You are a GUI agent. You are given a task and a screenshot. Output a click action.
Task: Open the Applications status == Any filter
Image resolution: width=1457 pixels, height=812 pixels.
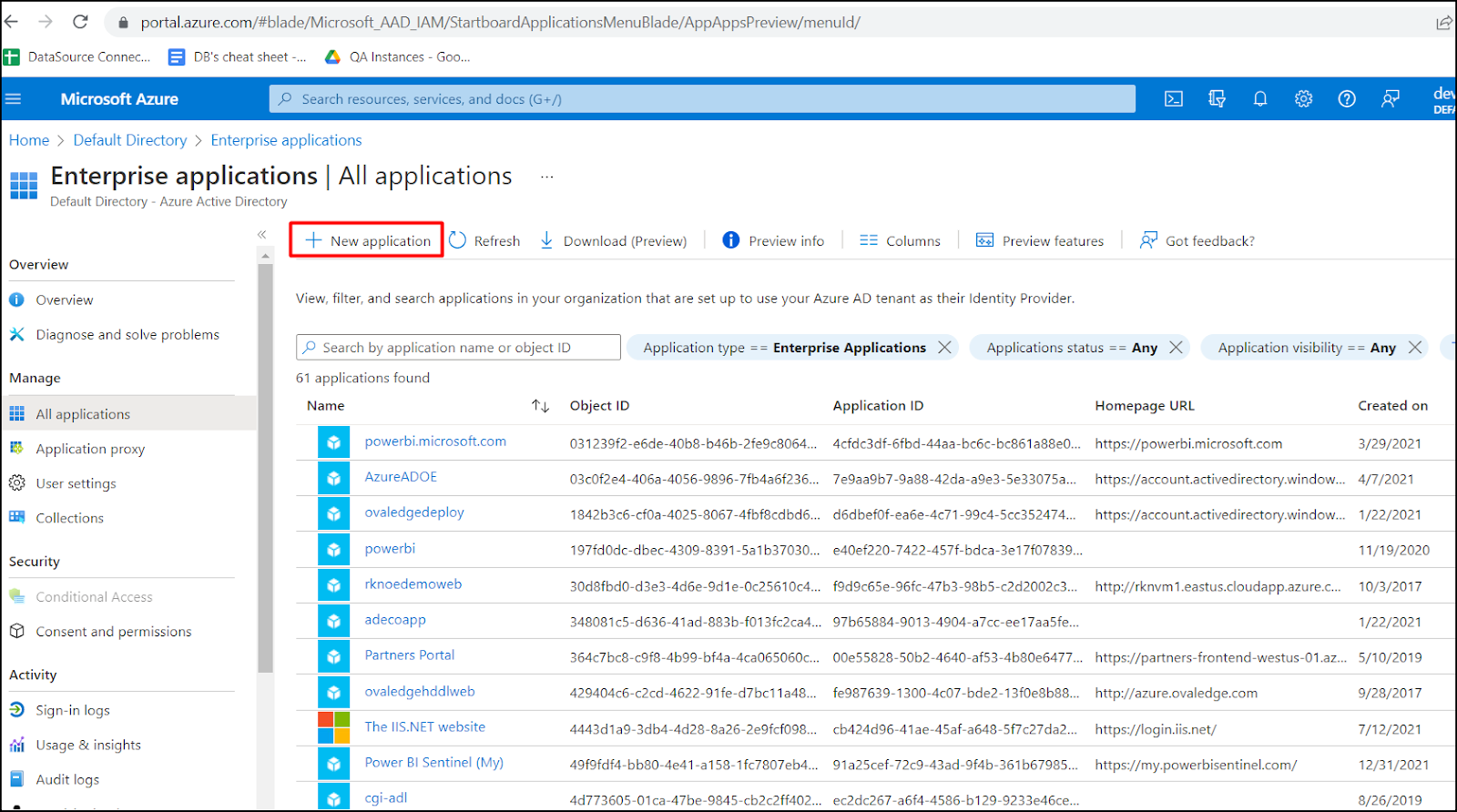[1072, 347]
